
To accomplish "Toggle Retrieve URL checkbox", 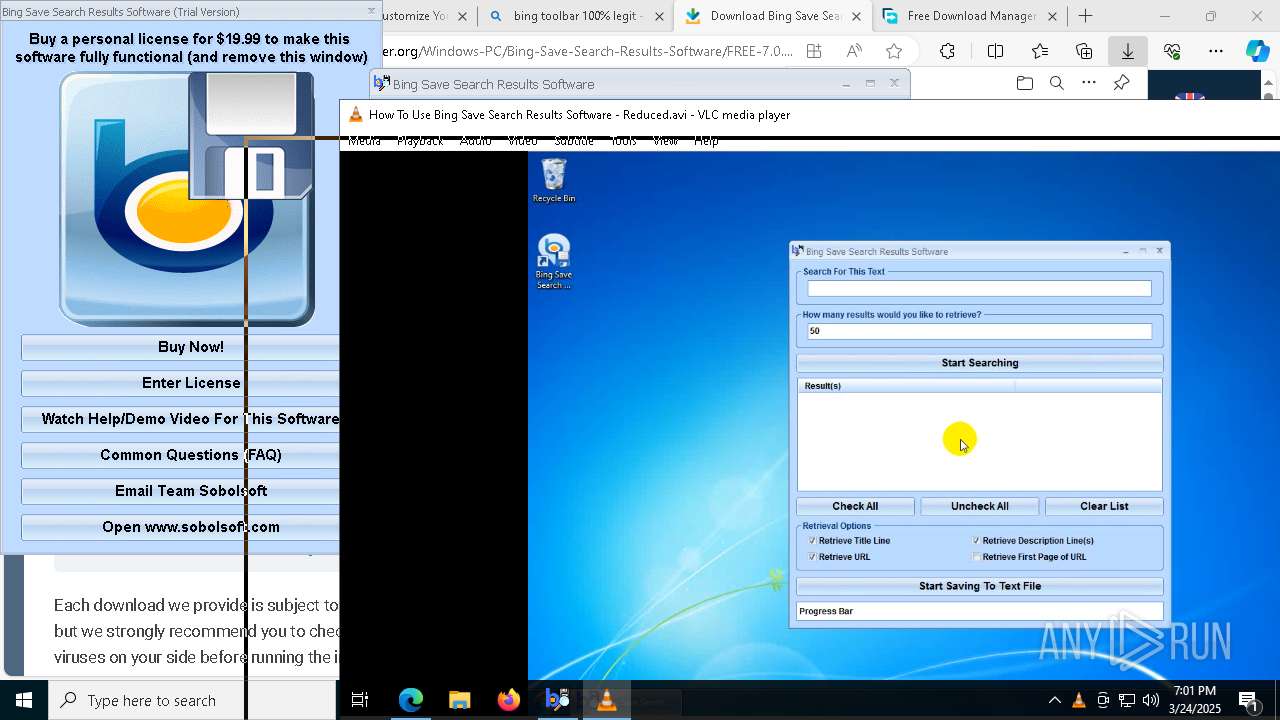I will click(813, 557).
